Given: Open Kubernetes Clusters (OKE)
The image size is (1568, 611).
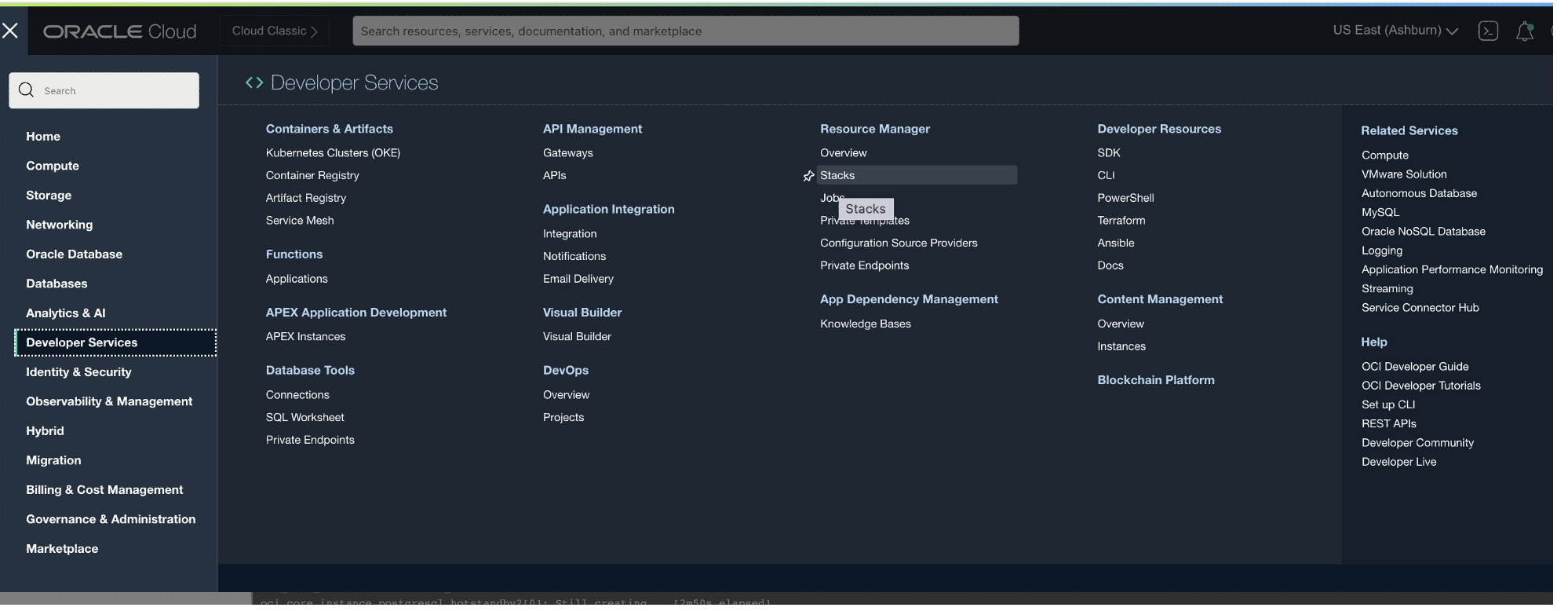Looking at the screenshot, I should (333, 153).
